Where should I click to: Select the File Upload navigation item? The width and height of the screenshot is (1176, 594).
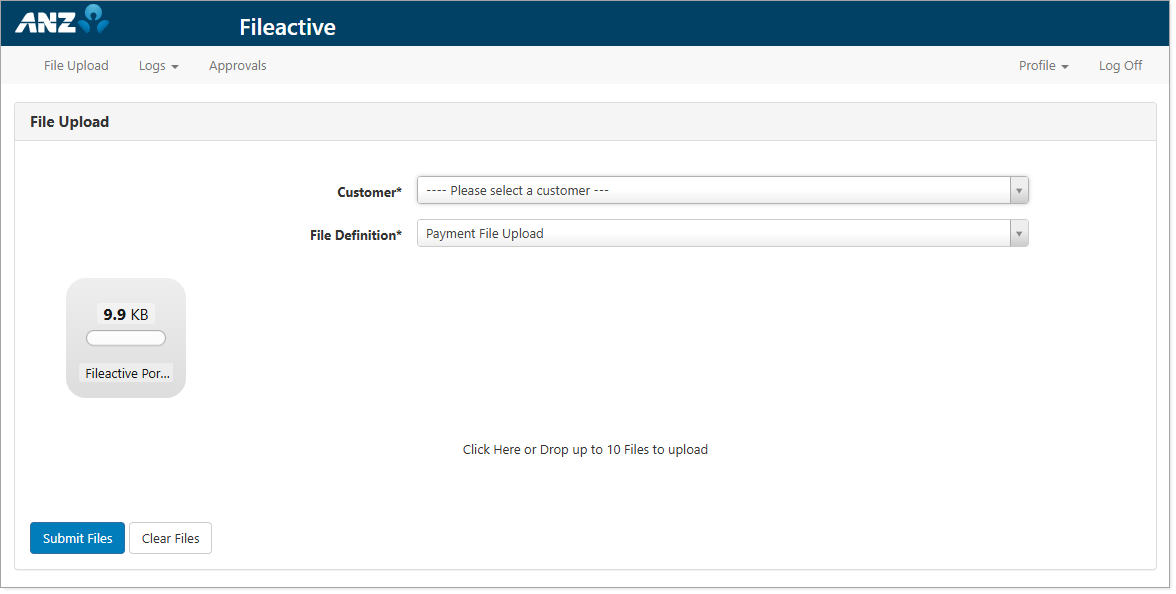(76, 65)
